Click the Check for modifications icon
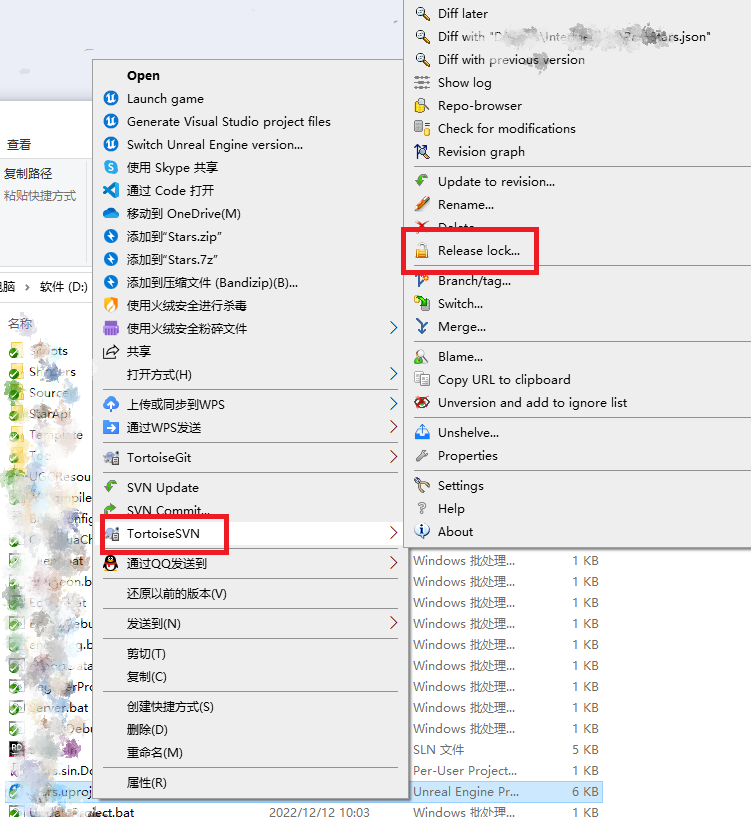This screenshot has height=817, width=751. pyautogui.click(x=422, y=129)
